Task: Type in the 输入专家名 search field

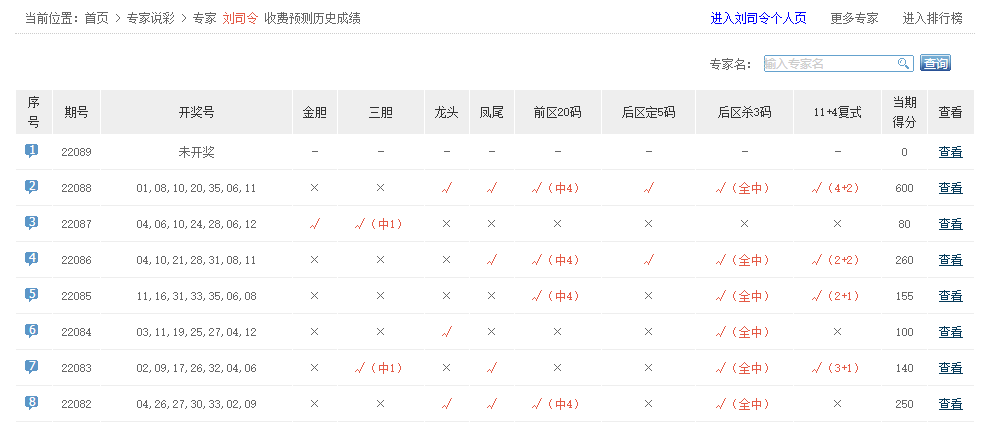Action: point(829,63)
